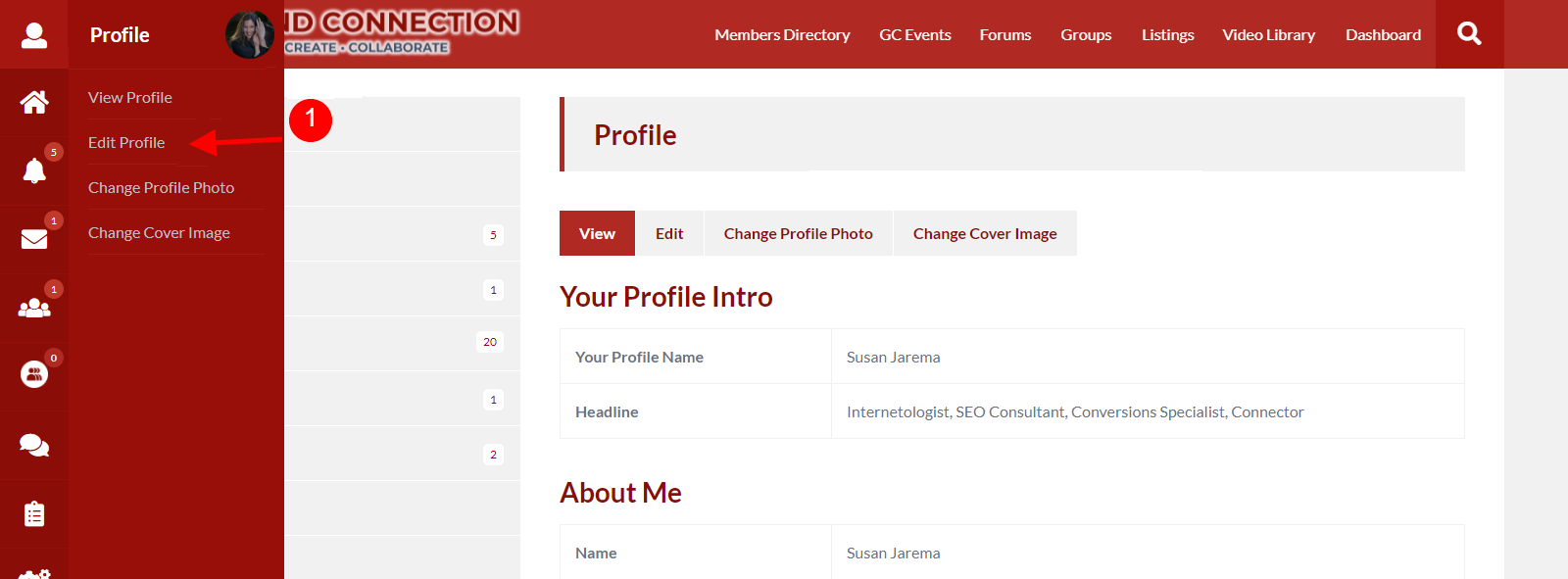Open the friends group icon
The height and width of the screenshot is (579, 1568).
tap(34, 308)
